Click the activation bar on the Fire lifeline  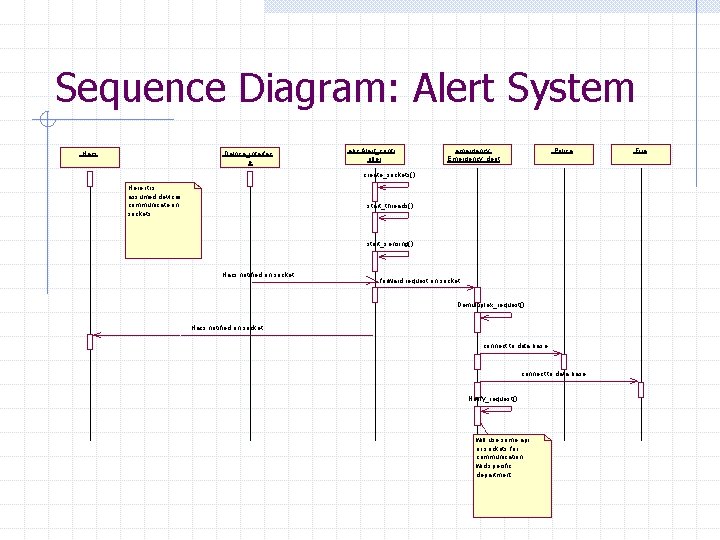click(641, 390)
